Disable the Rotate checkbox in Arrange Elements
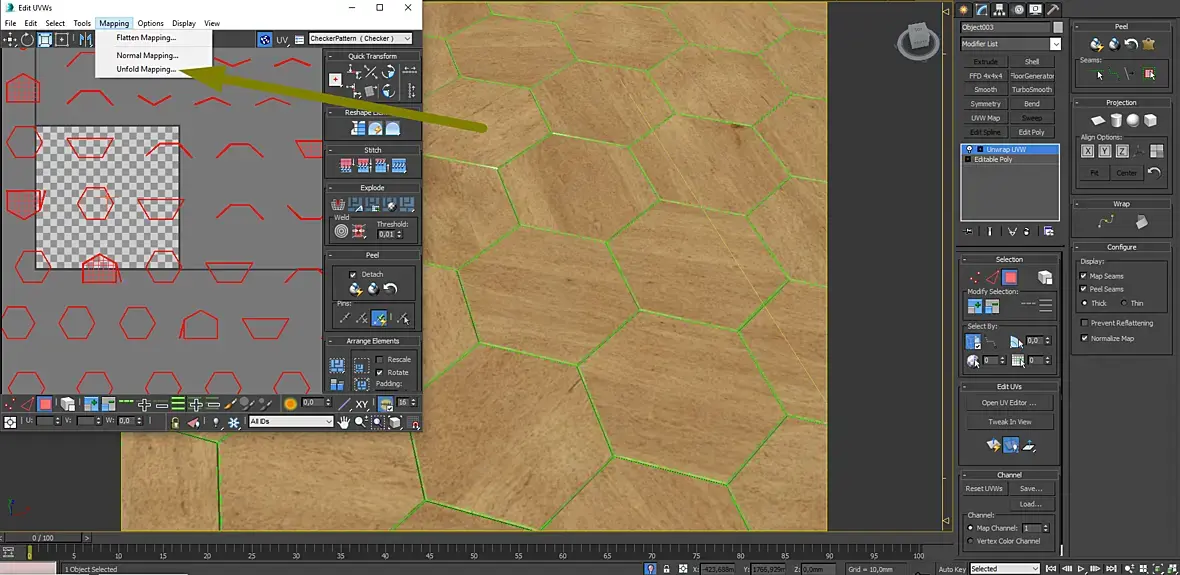This screenshot has height=575, width=1180. coord(379,372)
